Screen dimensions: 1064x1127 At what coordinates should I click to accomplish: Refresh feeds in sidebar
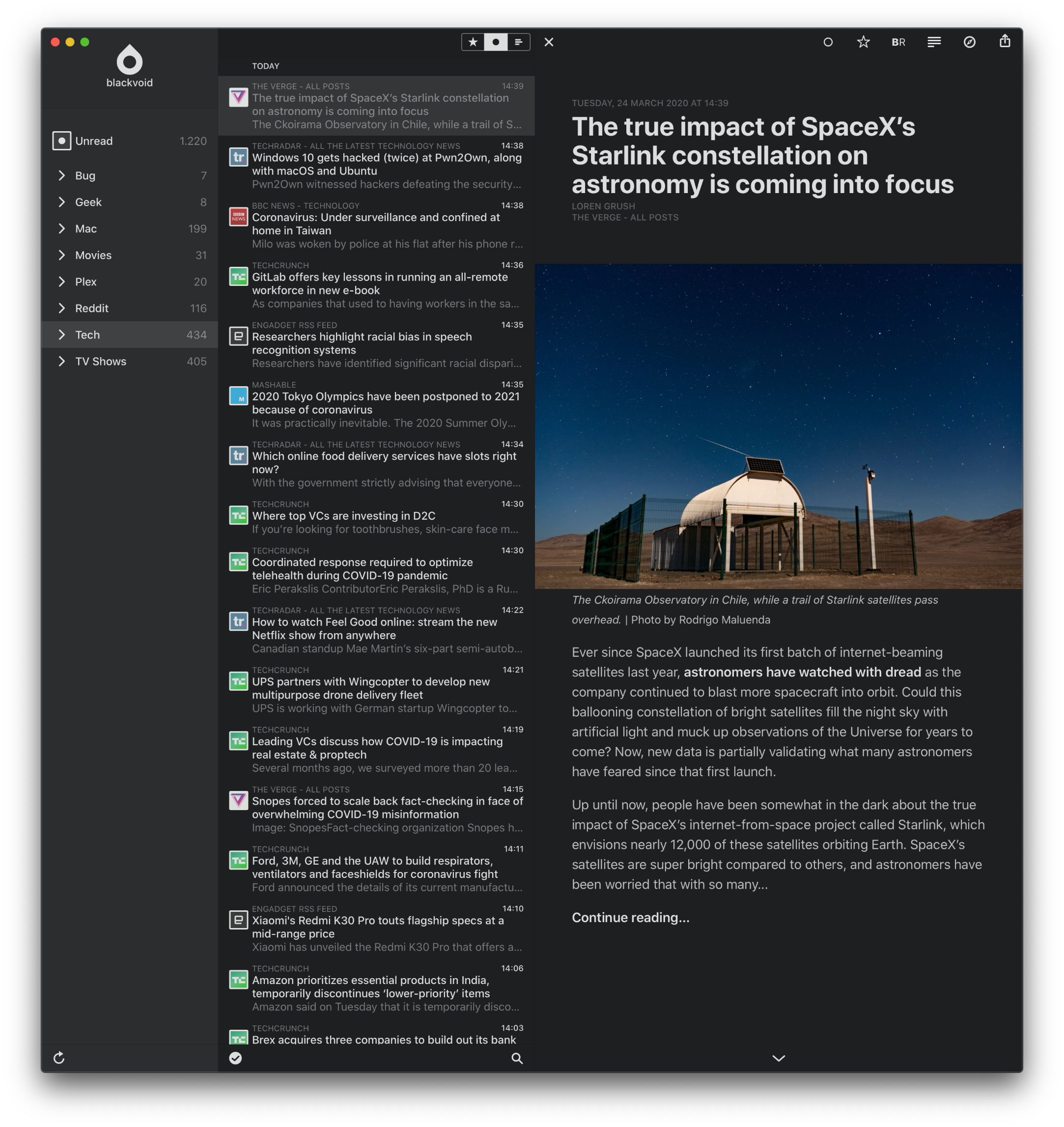(x=59, y=1058)
